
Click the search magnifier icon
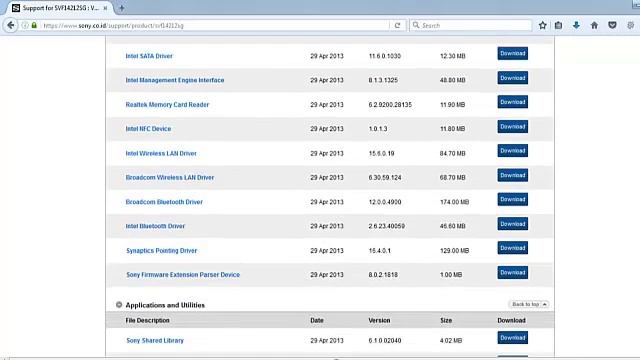click(416, 25)
